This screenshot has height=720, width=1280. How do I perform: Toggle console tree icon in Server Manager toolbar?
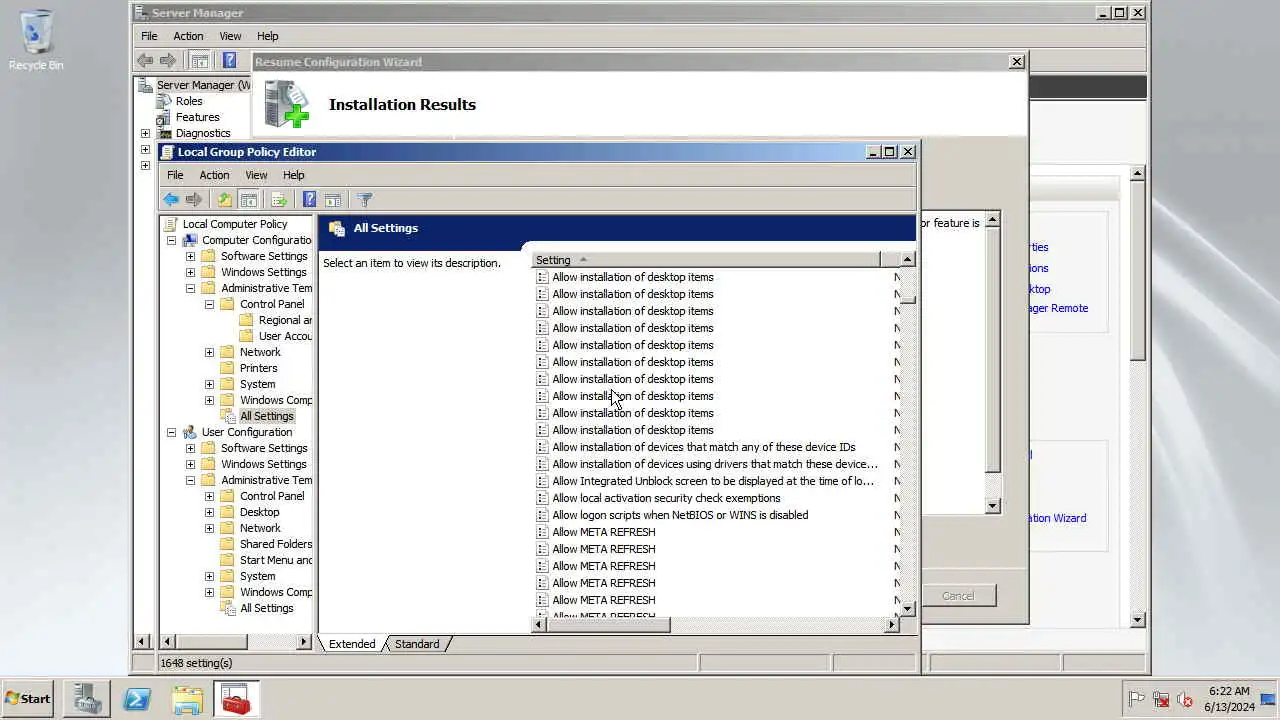(199, 61)
